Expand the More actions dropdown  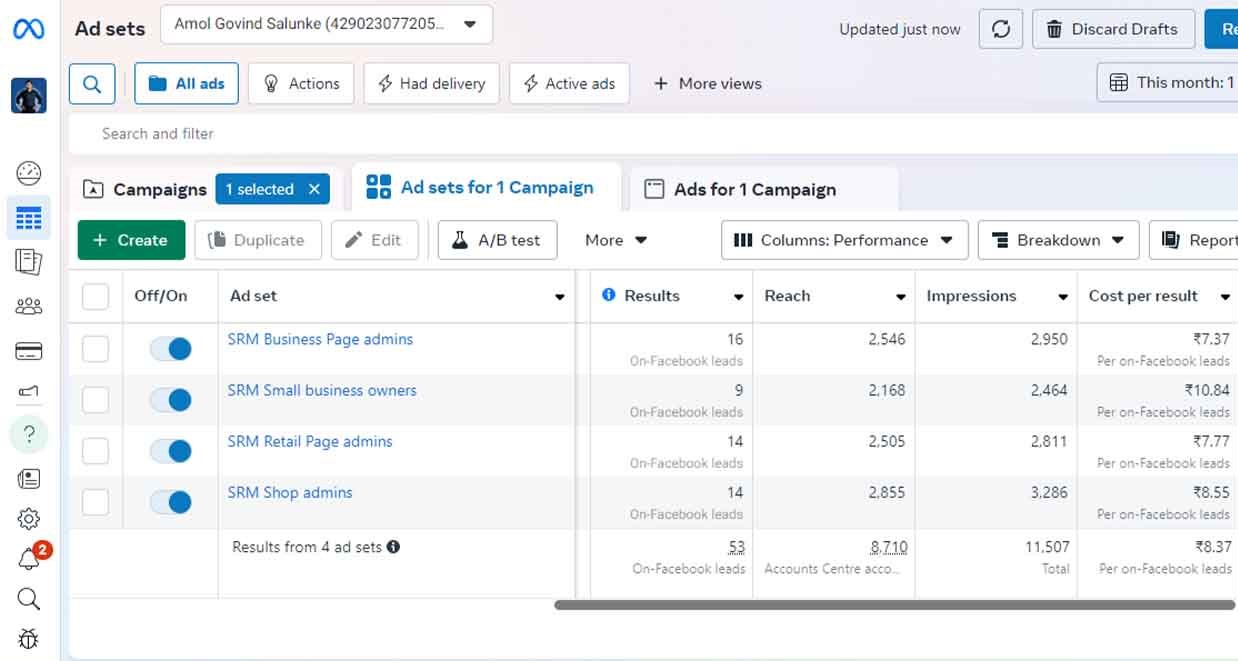coord(616,240)
